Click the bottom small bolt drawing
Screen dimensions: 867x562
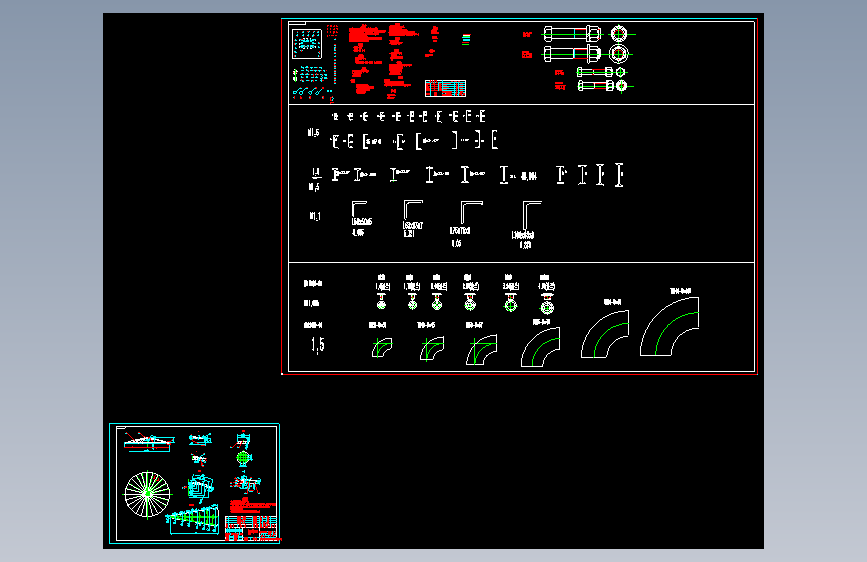pos(595,86)
